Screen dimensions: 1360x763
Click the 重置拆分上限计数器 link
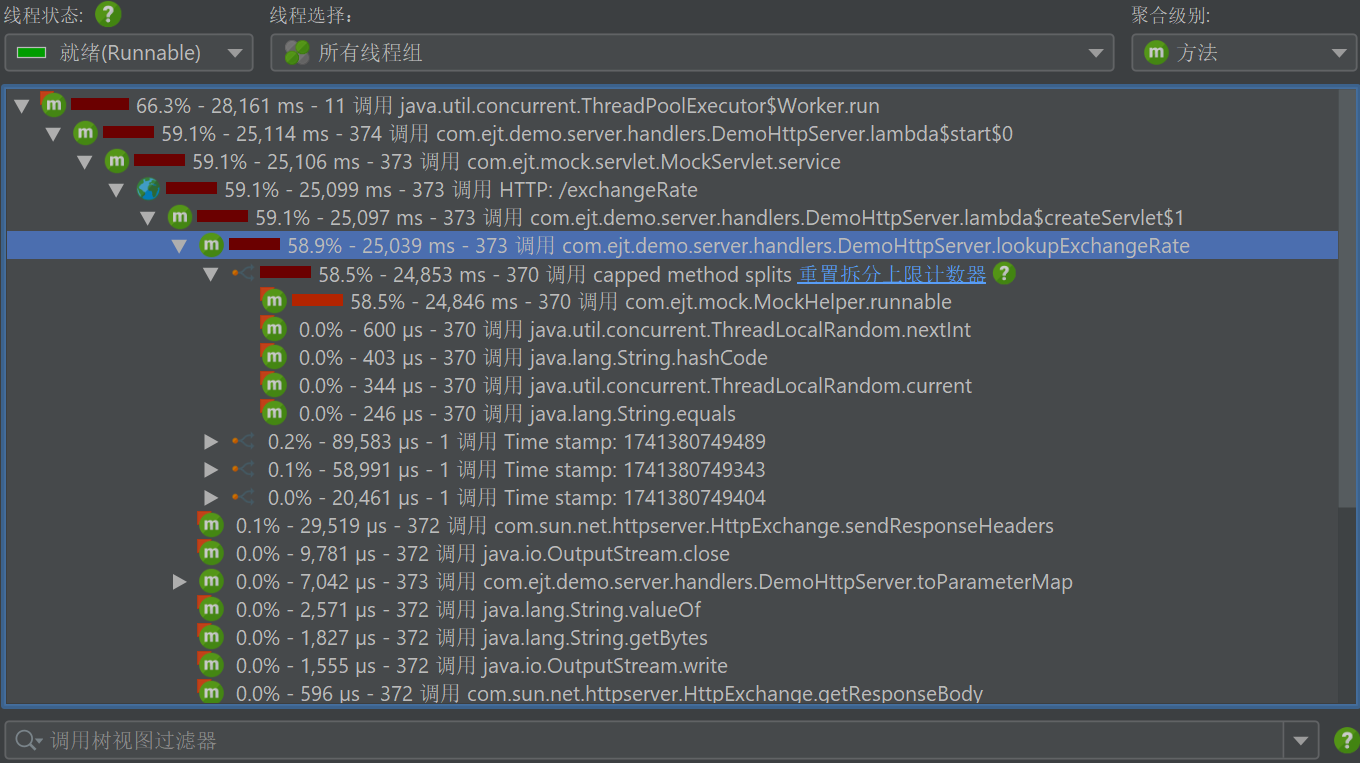click(x=891, y=274)
